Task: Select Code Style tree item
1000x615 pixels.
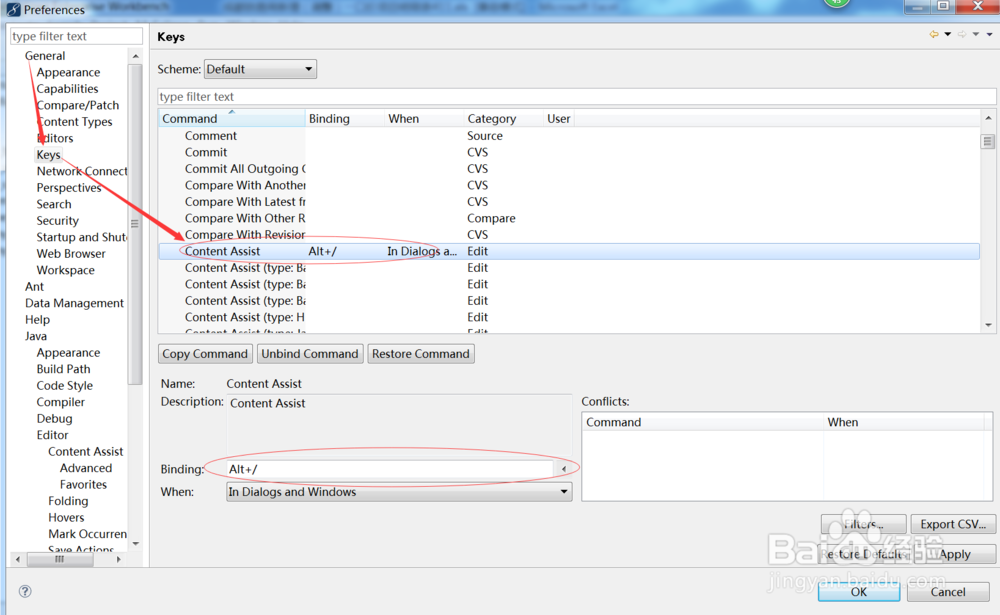Action: (x=64, y=385)
